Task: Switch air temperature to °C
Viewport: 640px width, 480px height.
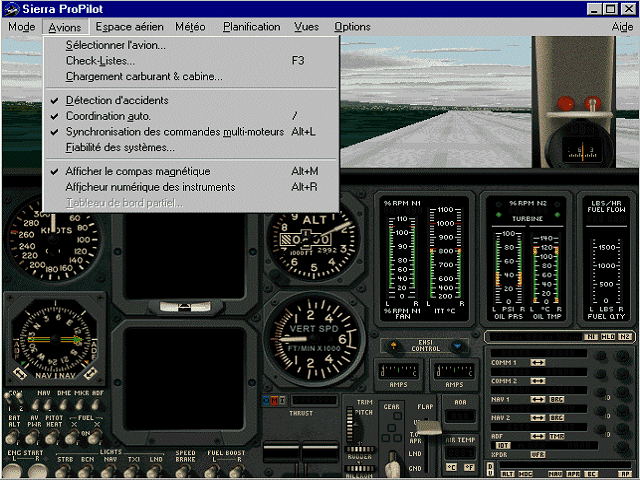Action: click(x=451, y=467)
